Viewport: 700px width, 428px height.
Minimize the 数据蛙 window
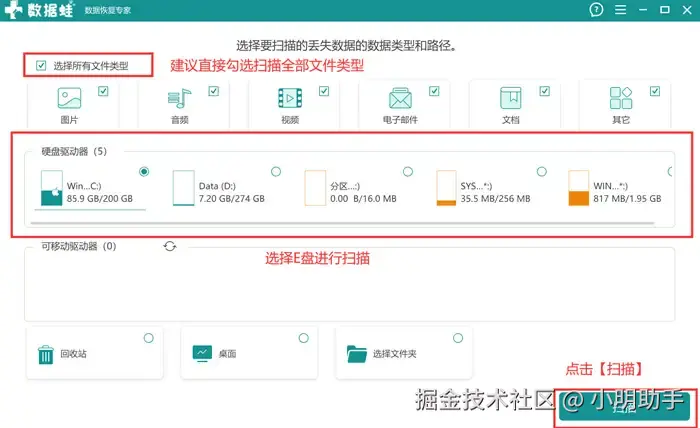tap(643, 9)
